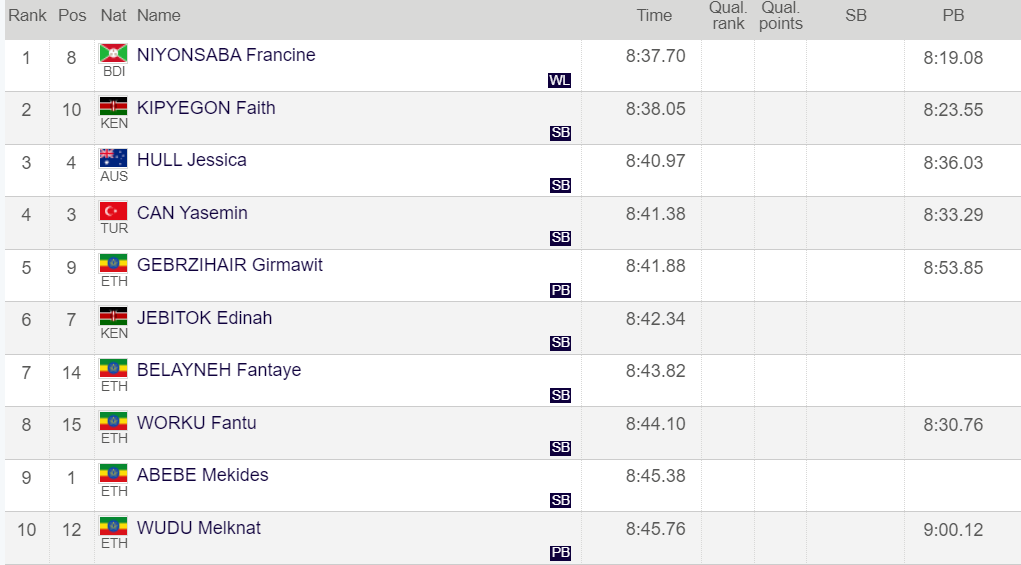
Task: Click the WL badge in Niyonsaba's row
Action: pos(559,81)
